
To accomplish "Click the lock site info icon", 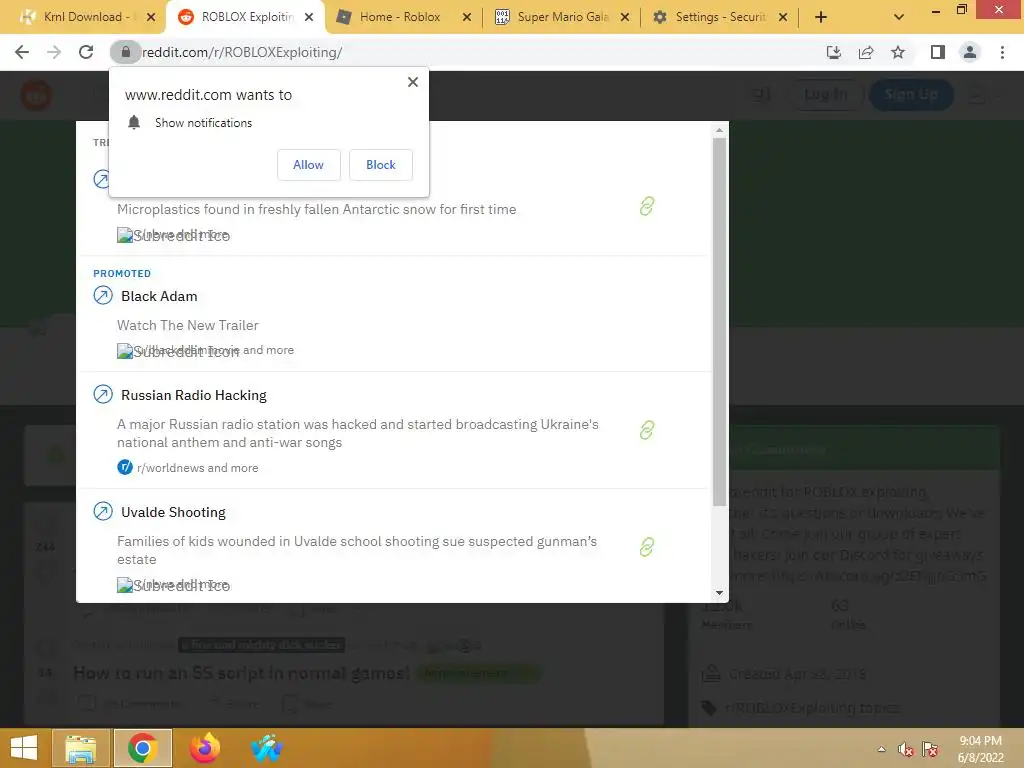I will (125, 52).
